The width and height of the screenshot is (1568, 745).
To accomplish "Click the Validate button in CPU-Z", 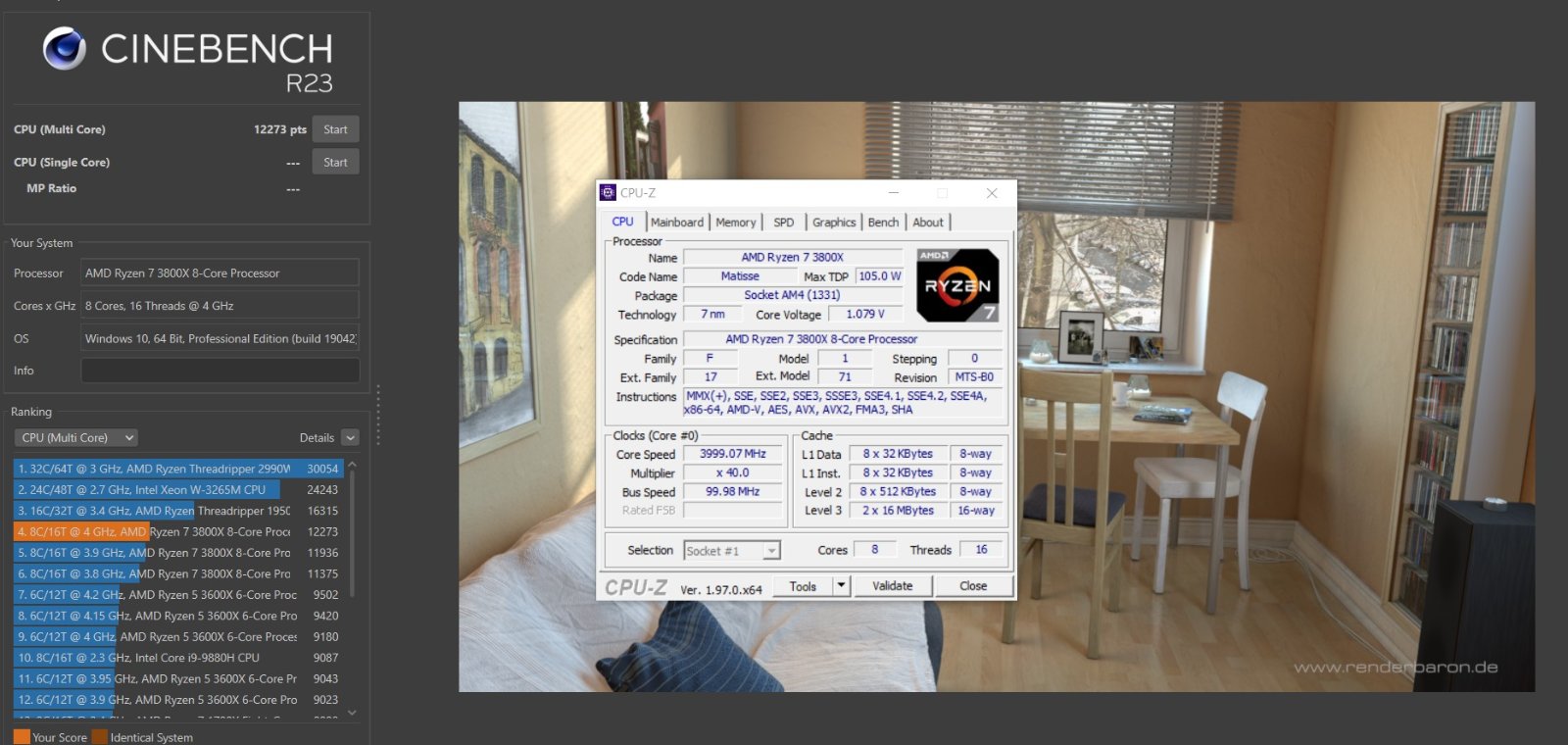I will [x=892, y=586].
